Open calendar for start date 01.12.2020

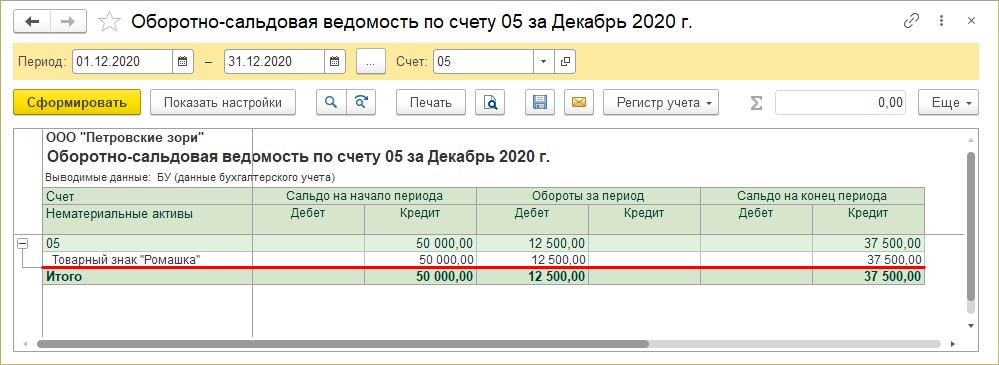182,62
